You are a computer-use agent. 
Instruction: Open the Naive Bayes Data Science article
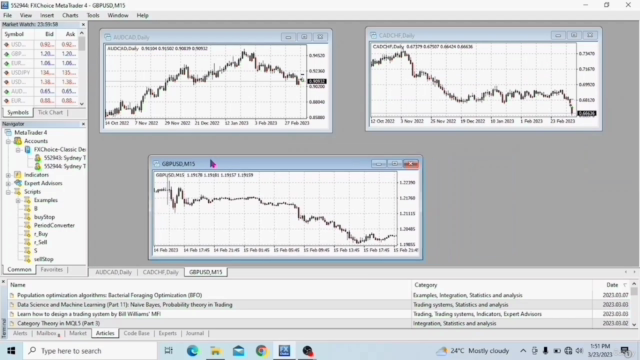[124, 305]
